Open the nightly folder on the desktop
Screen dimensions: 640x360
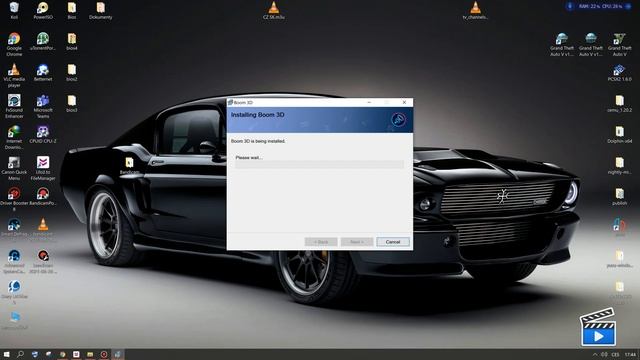[620, 166]
